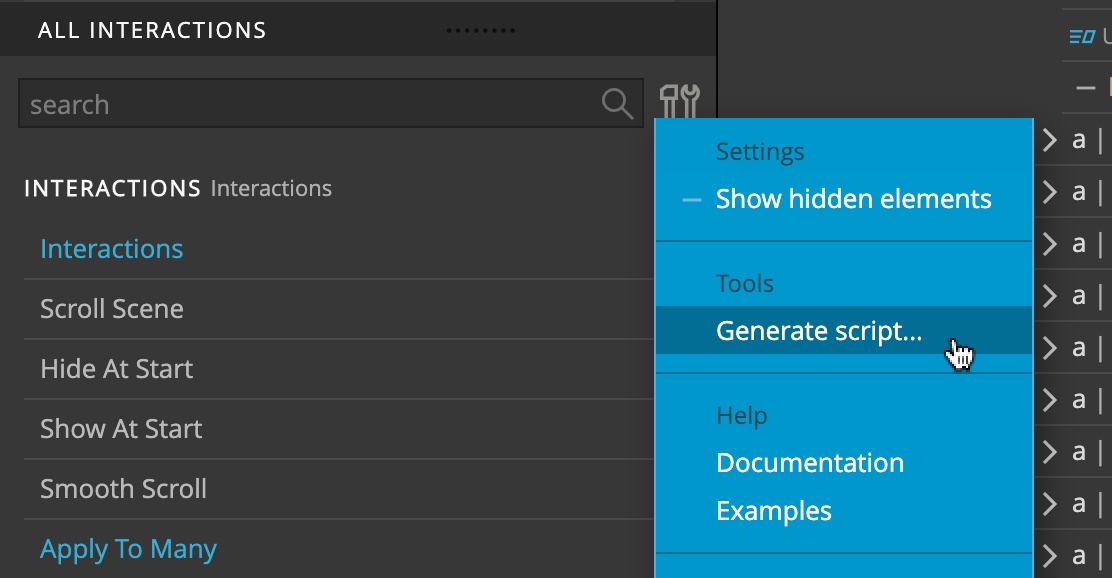Expand the first 'a' row chevron
Viewport: 1112px width, 578px height.
click(1050, 140)
